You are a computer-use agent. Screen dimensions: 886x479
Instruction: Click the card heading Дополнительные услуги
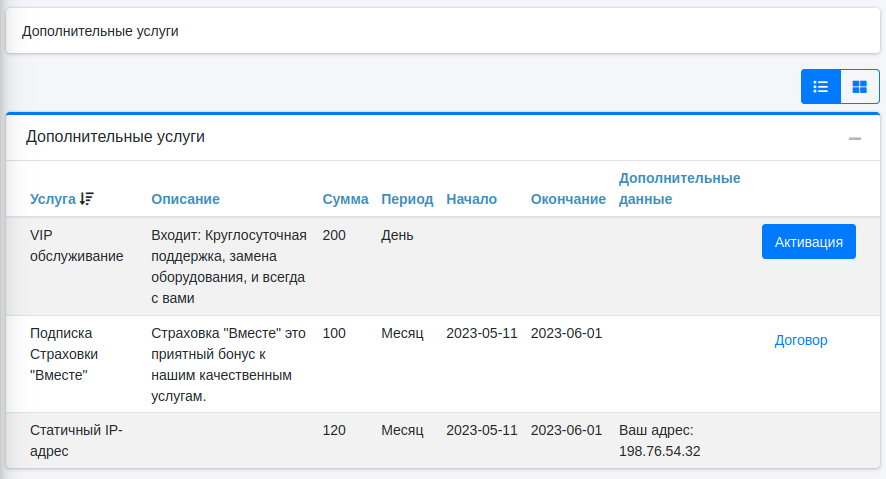(x=115, y=137)
